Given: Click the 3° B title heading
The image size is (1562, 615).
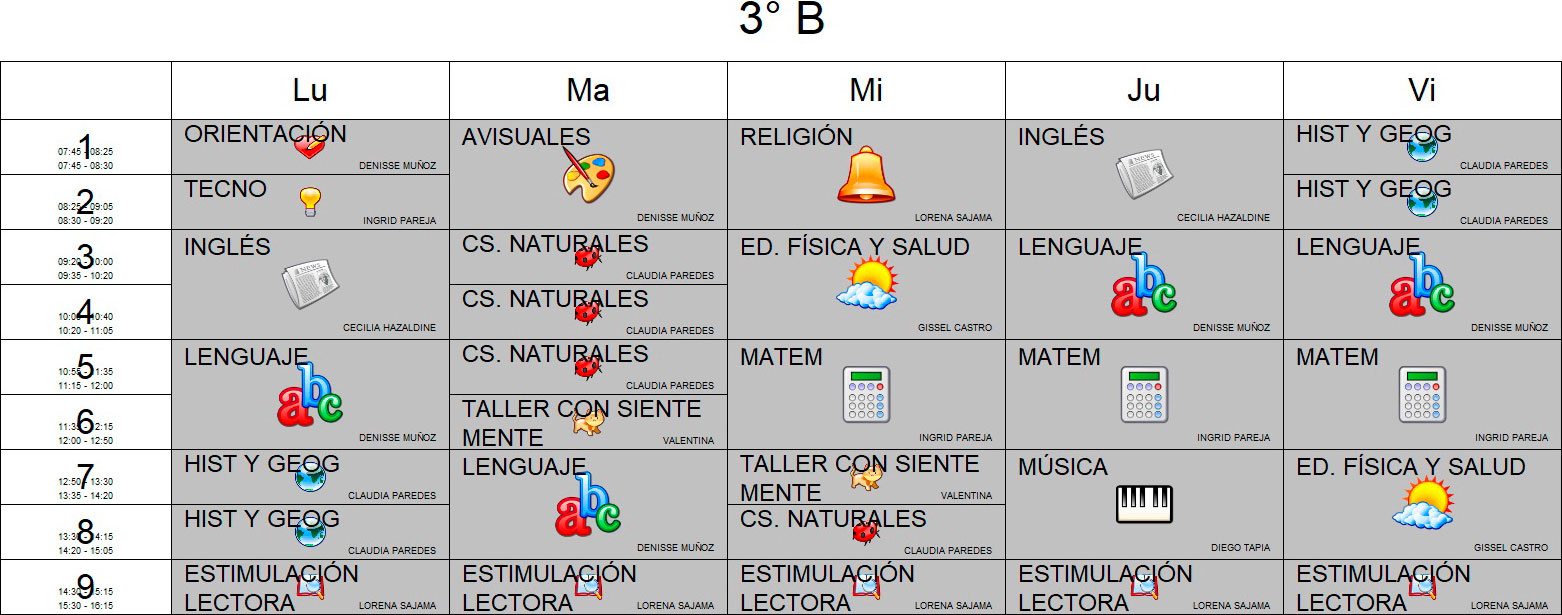Looking at the screenshot, I should (x=781, y=20).
